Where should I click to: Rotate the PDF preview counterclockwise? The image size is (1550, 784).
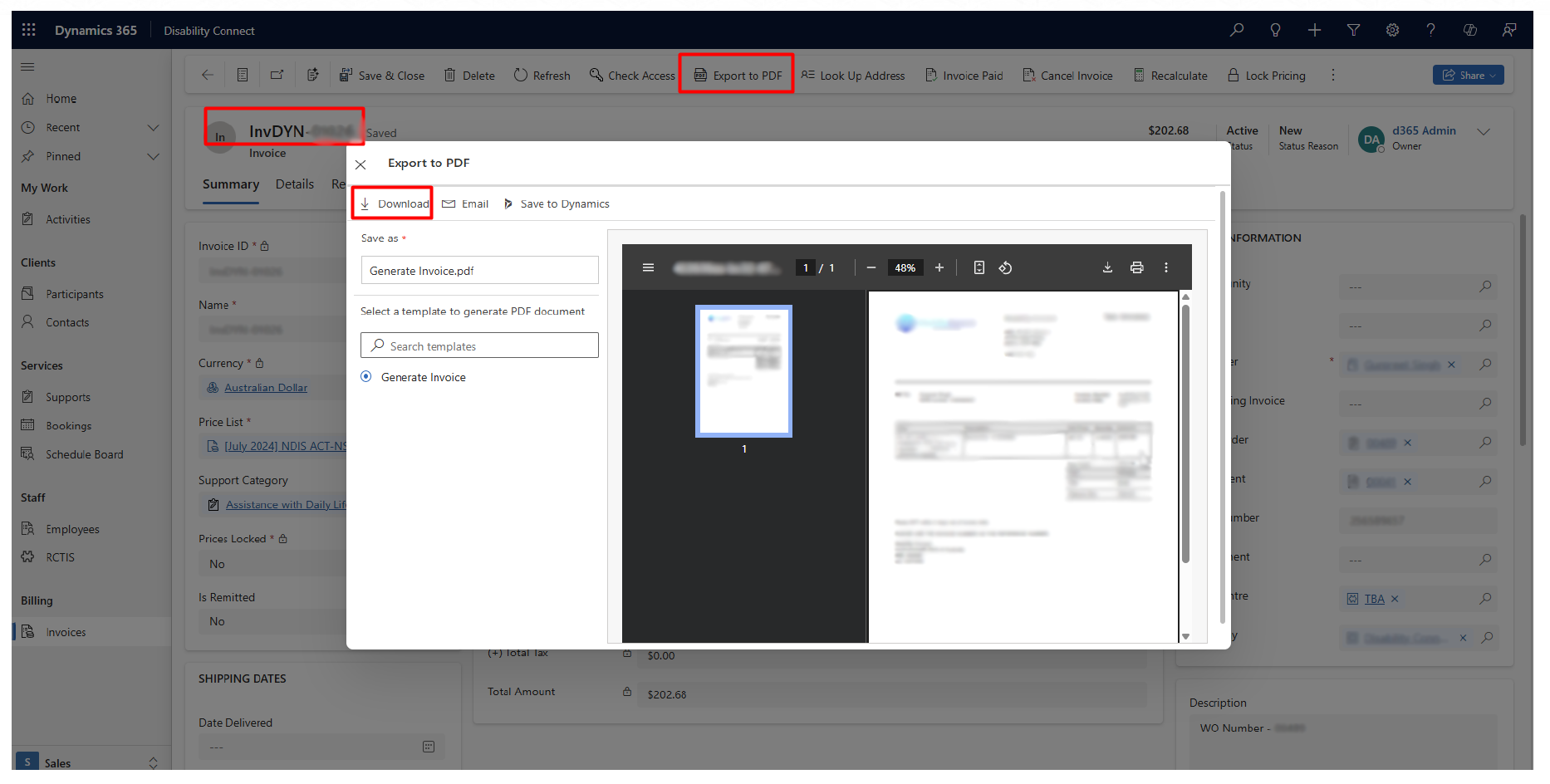1005,267
